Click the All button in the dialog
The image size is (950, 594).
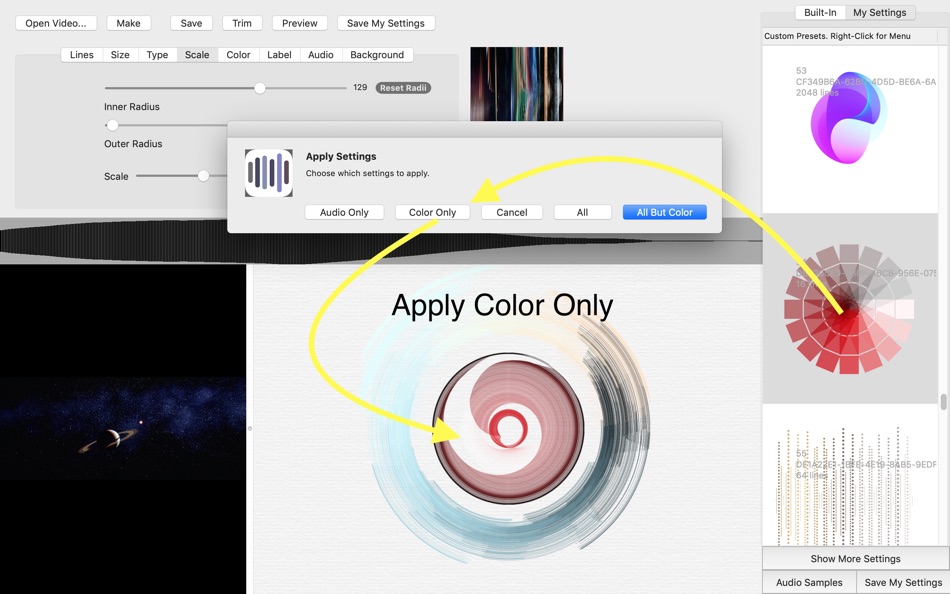point(582,212)
